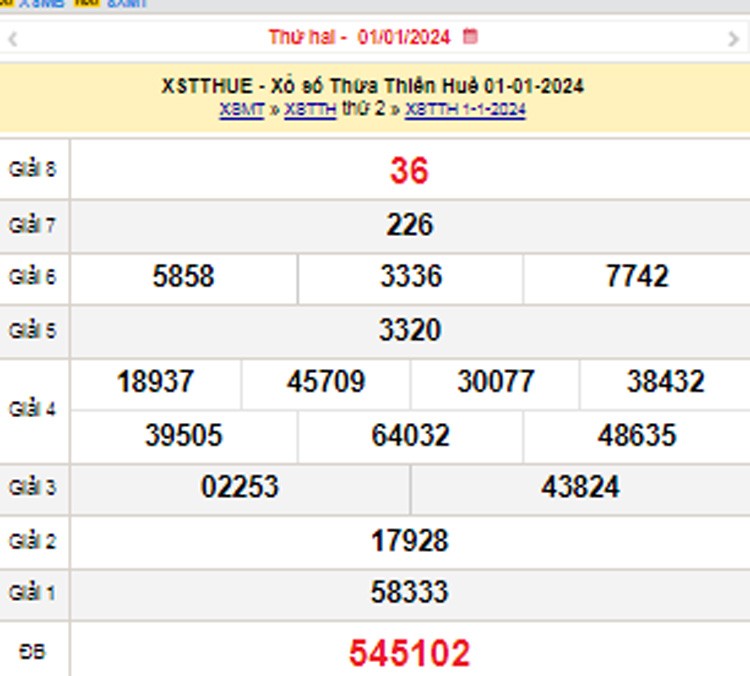Click the date text Thứ hai 01/01/2024

[x=359, y=38]
